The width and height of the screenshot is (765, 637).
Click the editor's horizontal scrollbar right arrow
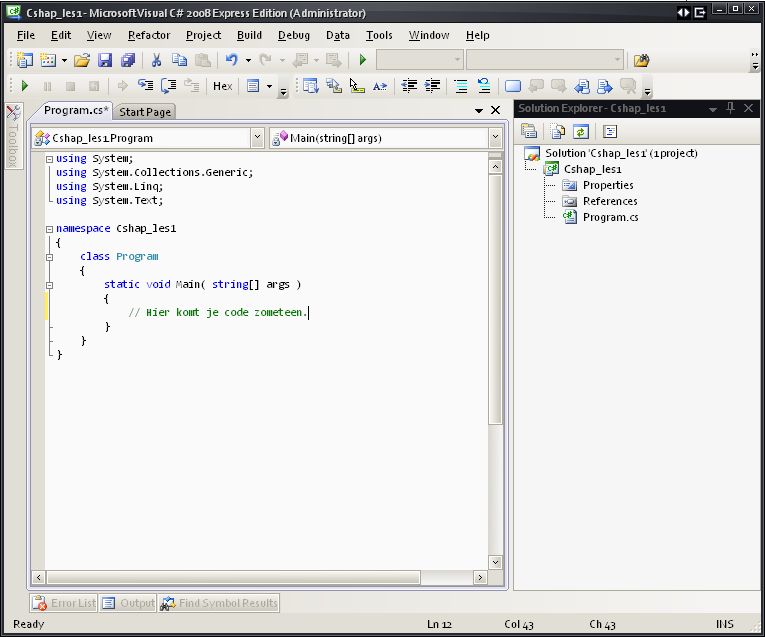[x=480, y=578]
